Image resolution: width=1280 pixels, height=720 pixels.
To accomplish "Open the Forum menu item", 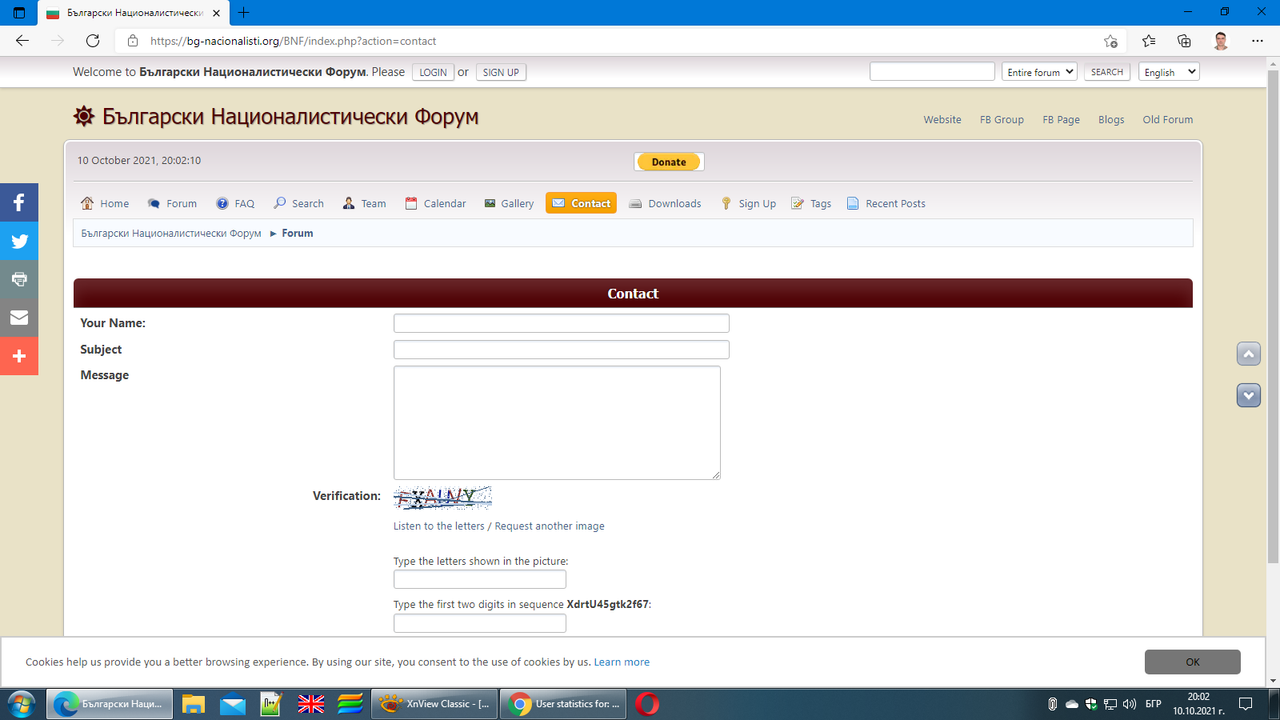I will 172,203.
